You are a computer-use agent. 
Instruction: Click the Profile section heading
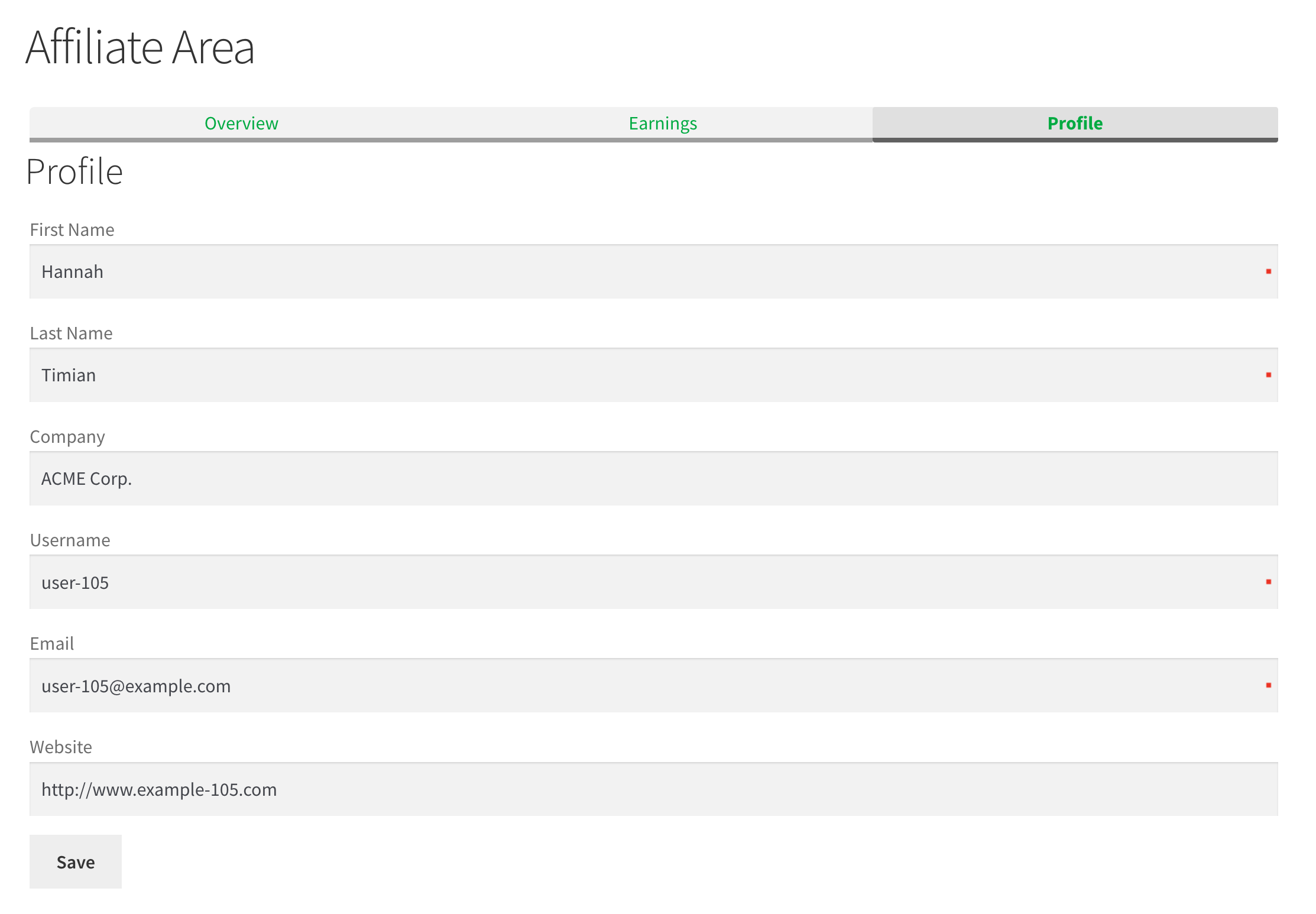[74, 172]
